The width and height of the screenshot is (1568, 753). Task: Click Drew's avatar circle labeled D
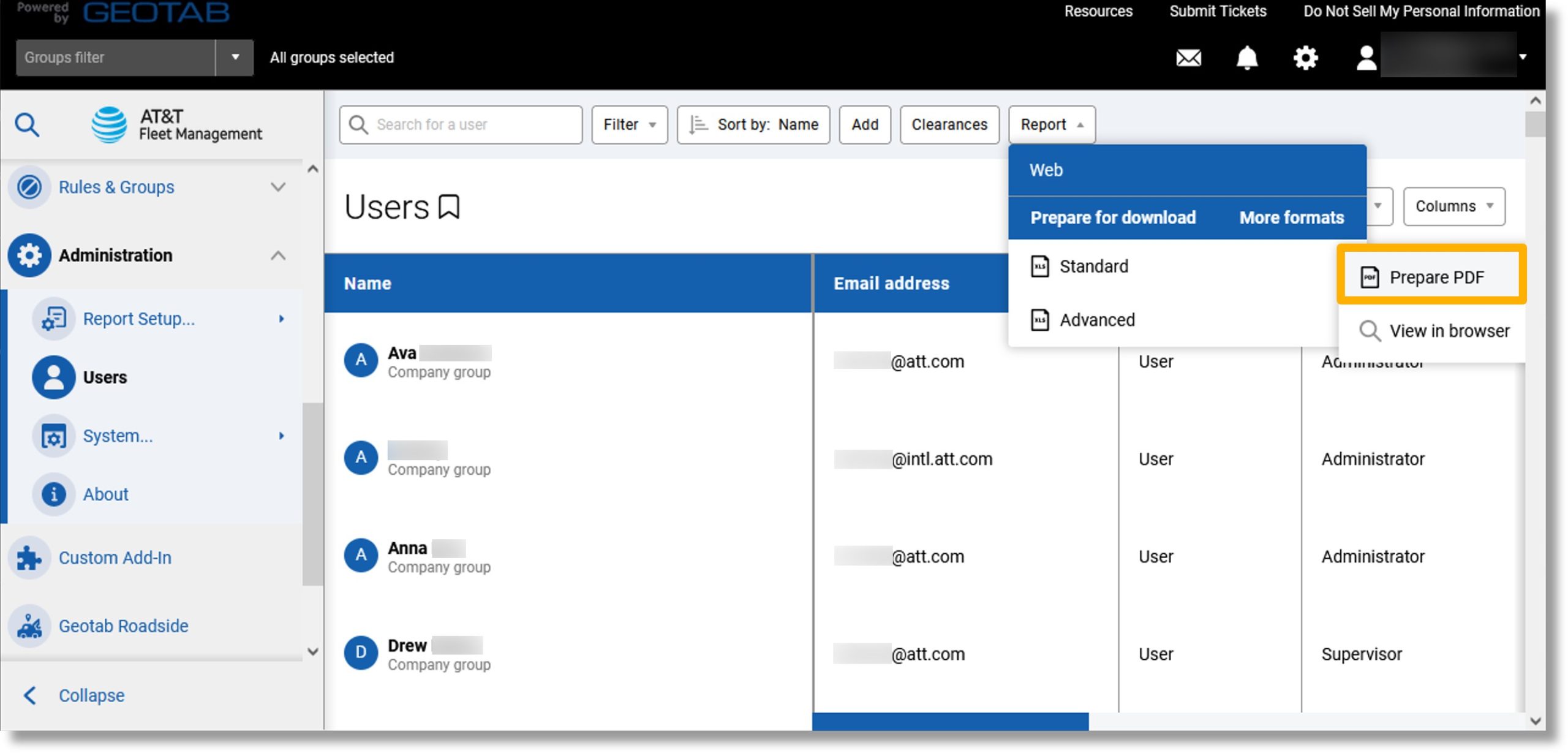pyautogui.click(x=361, y=653)
